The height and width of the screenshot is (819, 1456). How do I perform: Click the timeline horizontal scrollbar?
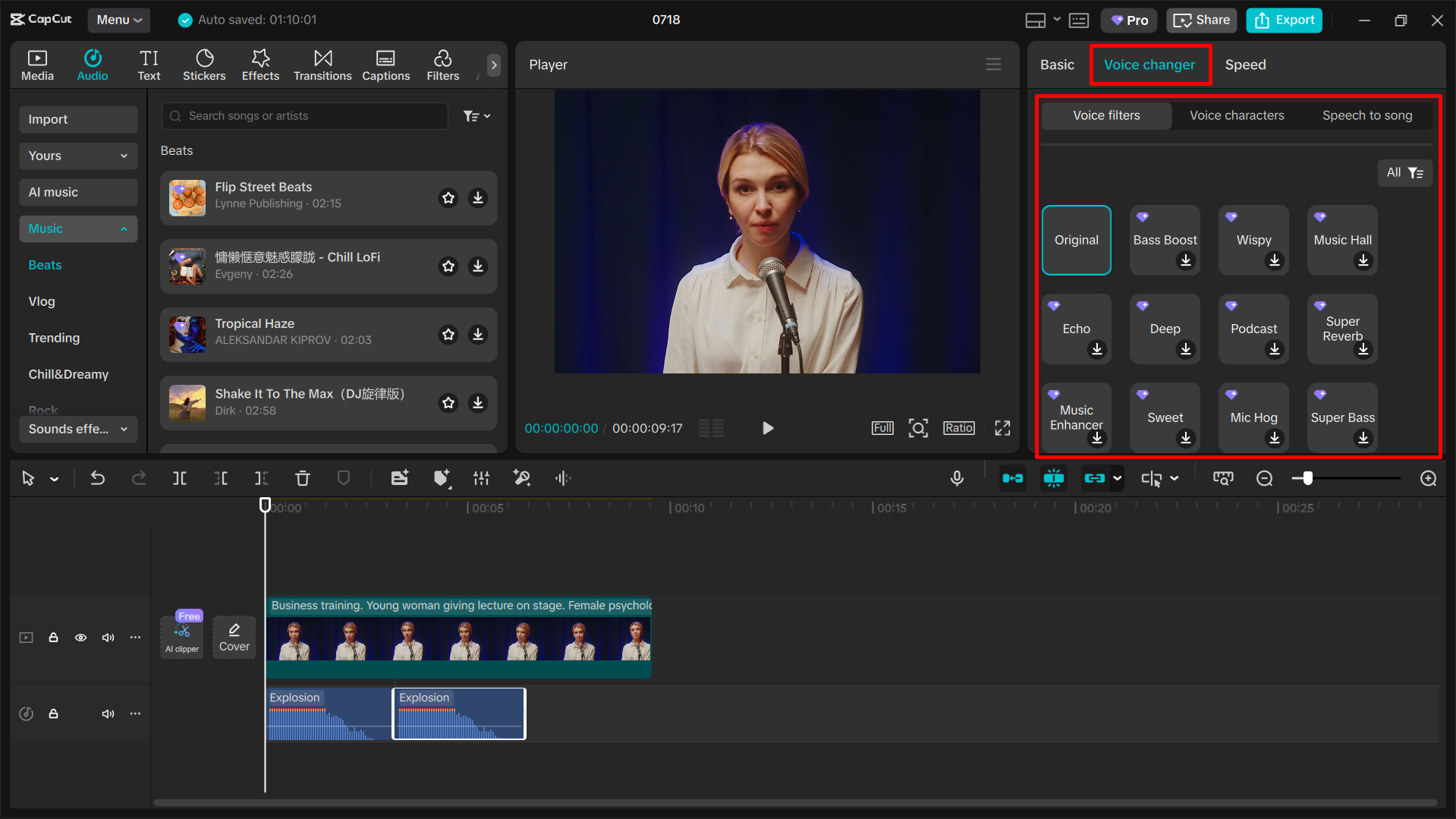click(x=794, y=802)
